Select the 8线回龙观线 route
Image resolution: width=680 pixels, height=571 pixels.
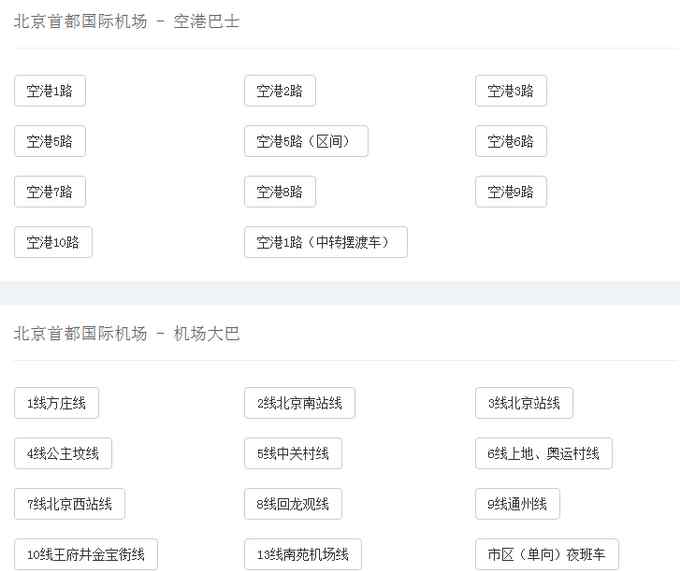pos(293,504)
